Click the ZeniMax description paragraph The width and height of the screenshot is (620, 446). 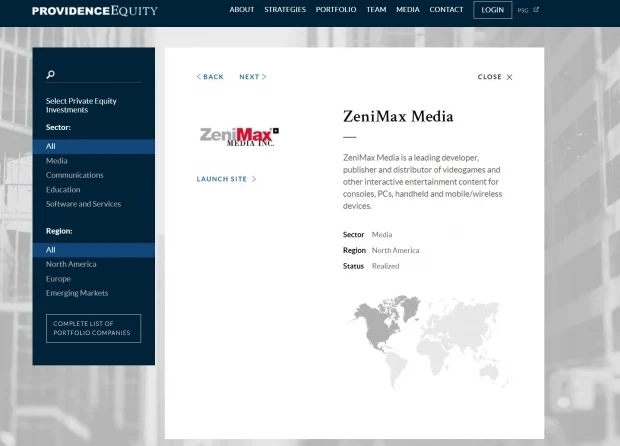(422, 182)
